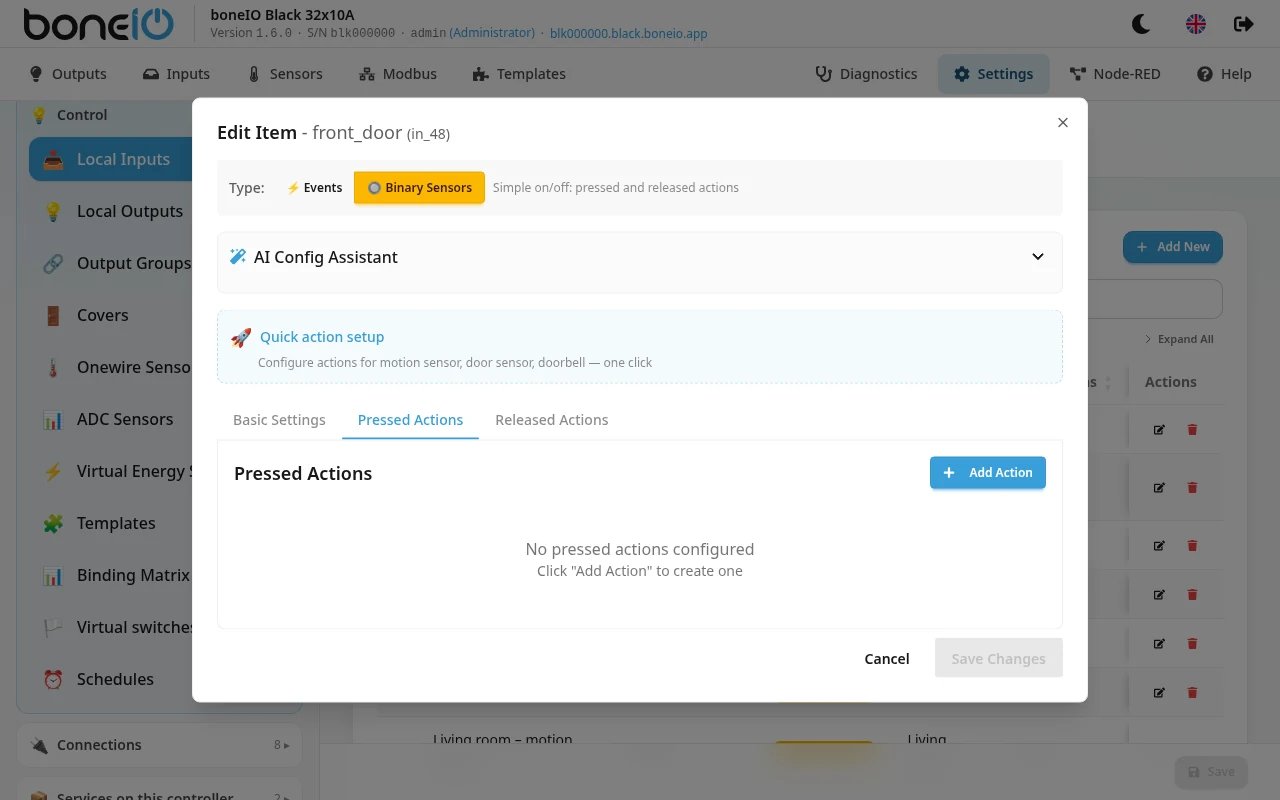The height and width of the screenshot is (800, 1280).
Task: Switch to Released Actions tab
Action: 552,420
